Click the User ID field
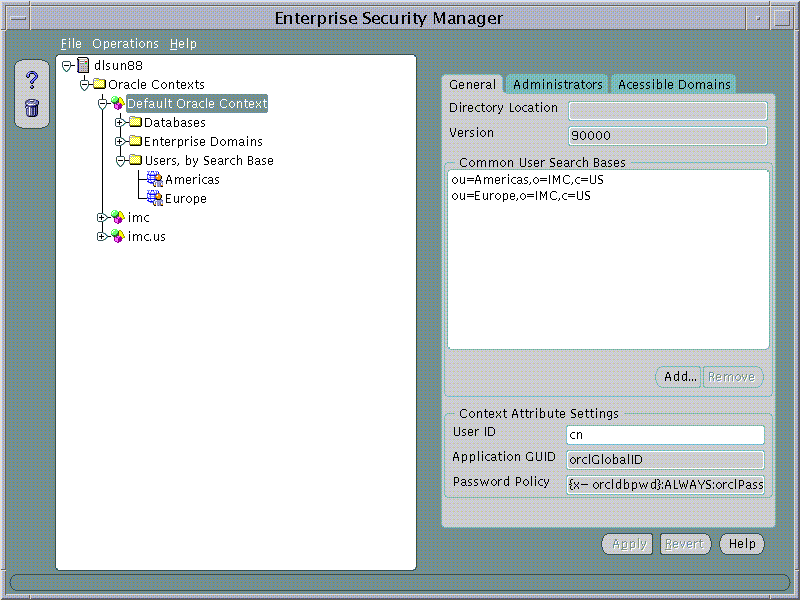800x600 pixels. pyautogui.click(x=665, y=435)
